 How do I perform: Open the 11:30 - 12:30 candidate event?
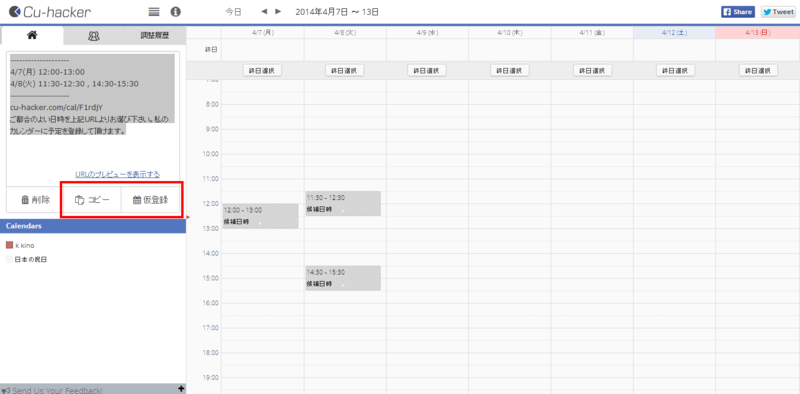point(343,204)
